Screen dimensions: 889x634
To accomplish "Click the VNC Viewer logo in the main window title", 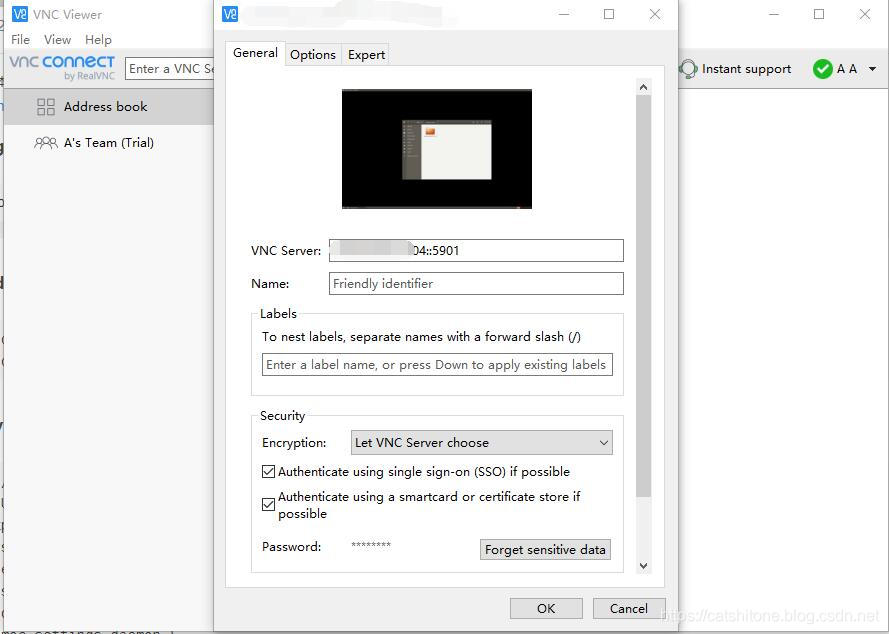I will click(x=19, y=14).
